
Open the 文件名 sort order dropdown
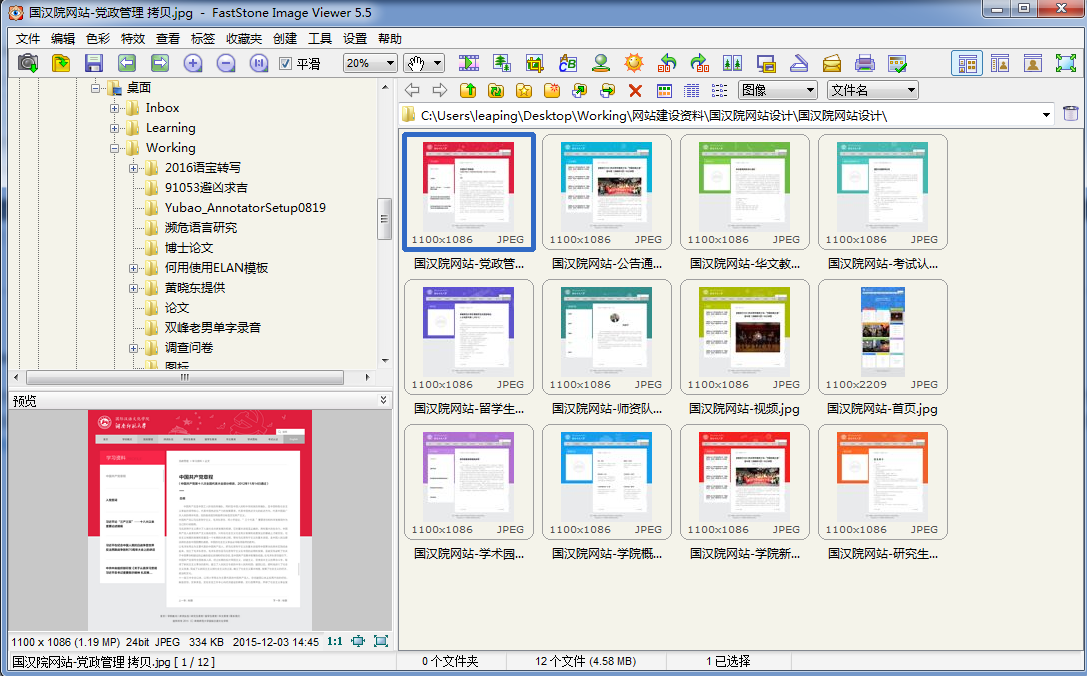(x=872, y=90)
